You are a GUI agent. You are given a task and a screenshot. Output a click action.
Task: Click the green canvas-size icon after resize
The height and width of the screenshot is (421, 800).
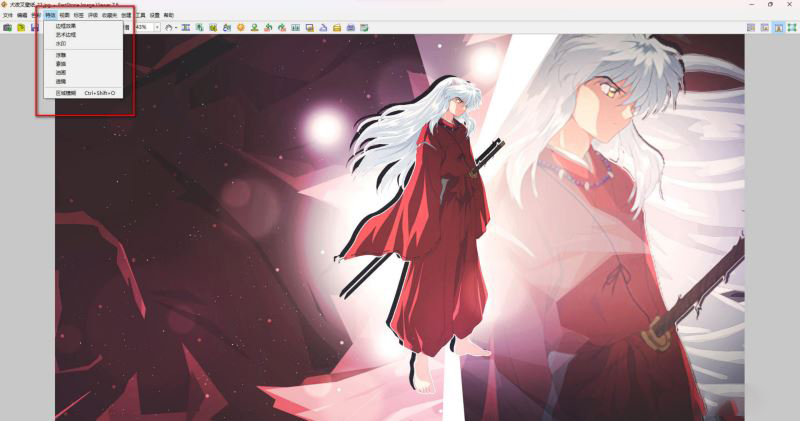199,28
